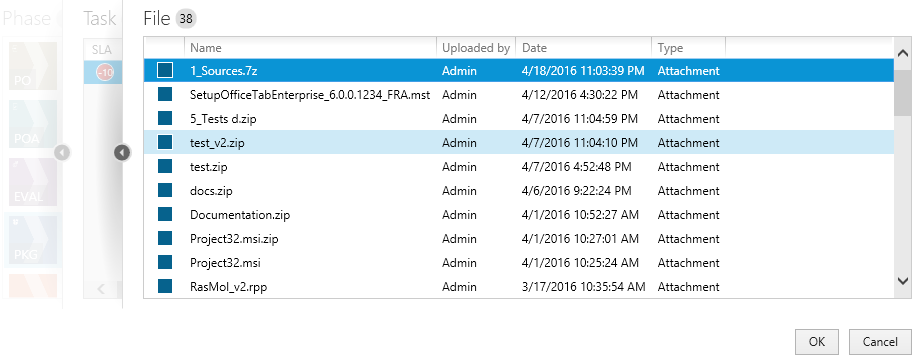The image size is (918, 361).
Task: Click the -10 SLA badge
Action: point(105,73)
